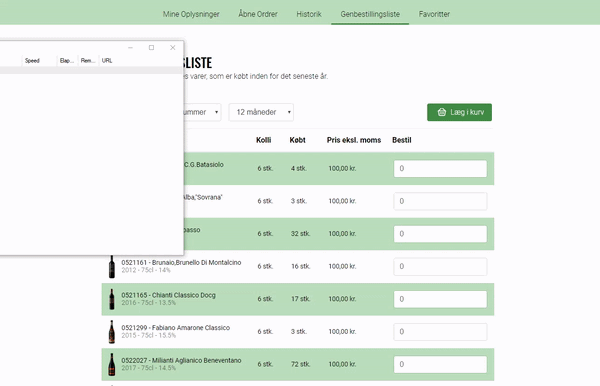The width and height of the screenshot is (600, 386).
Task: Open the 12 måneder period dropdown
Action: pos(261,112)
